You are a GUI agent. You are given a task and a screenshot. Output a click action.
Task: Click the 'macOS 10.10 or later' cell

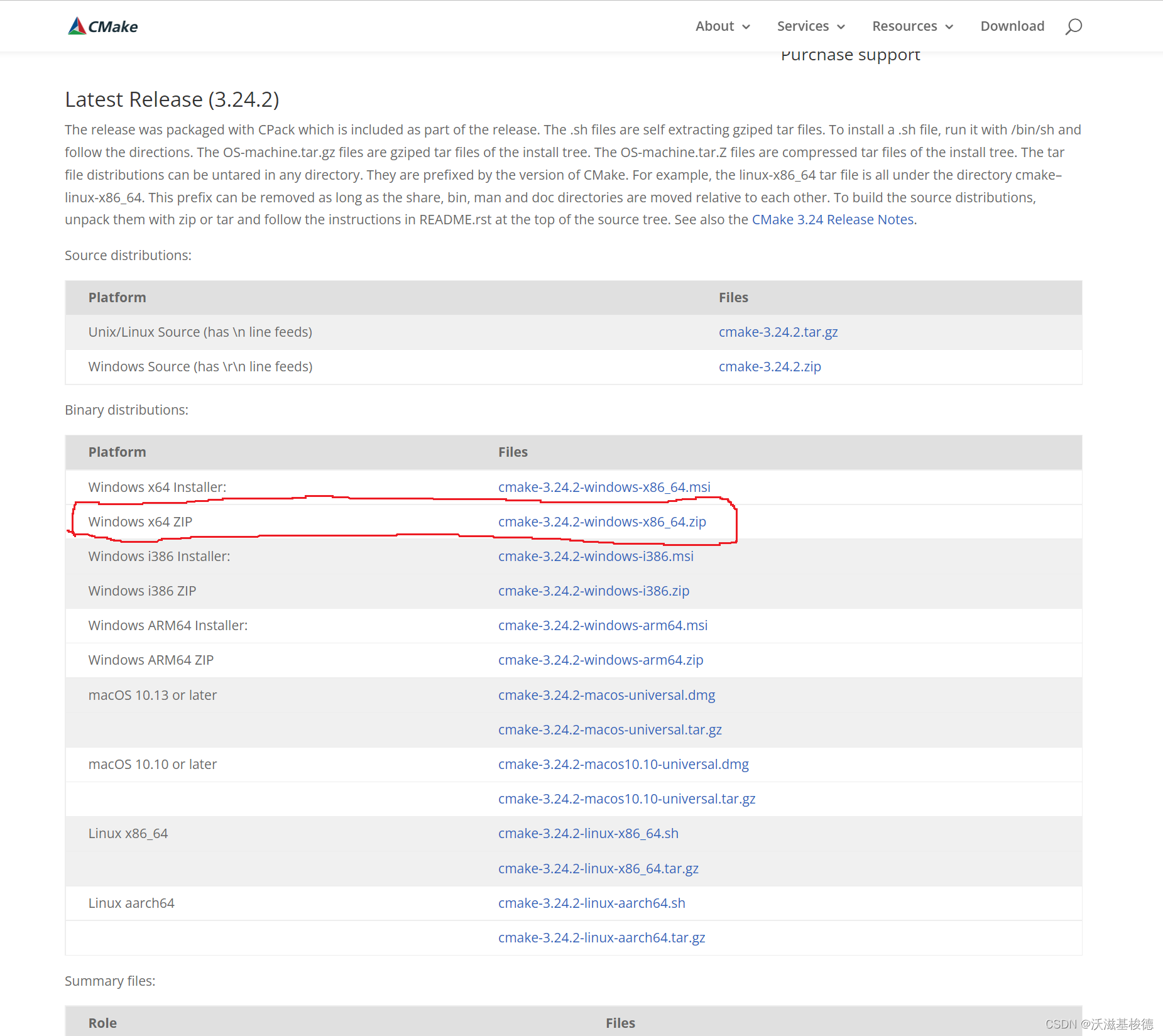[153, 765]
